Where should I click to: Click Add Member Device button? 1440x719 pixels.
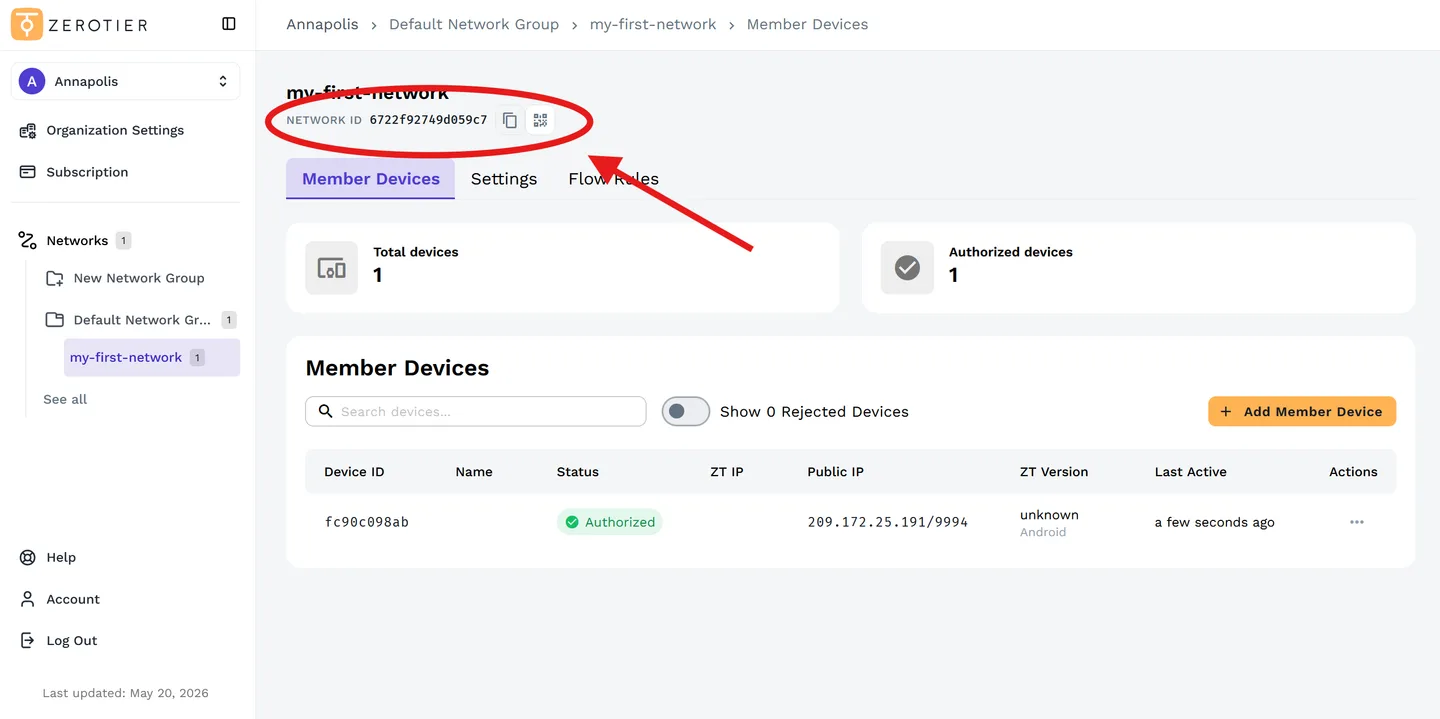[x=1302, y=411]
